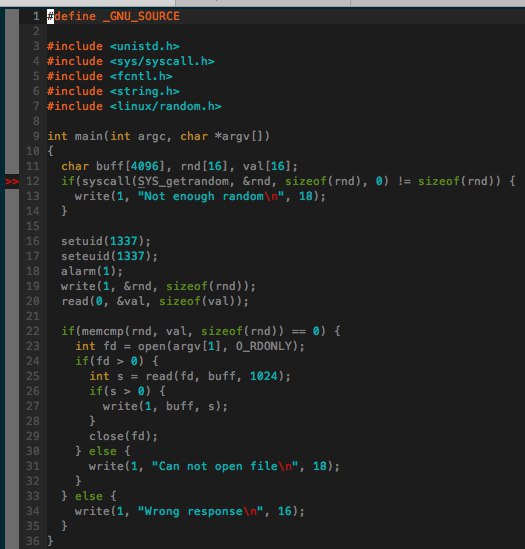Click the opening brace on line 10

(50, 151)
